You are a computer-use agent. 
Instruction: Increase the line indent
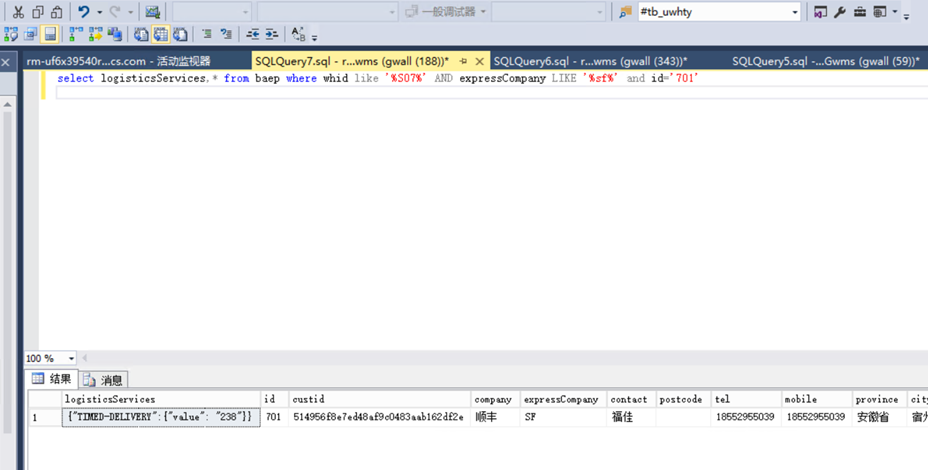pyautogui.click(x=272, y=34)
